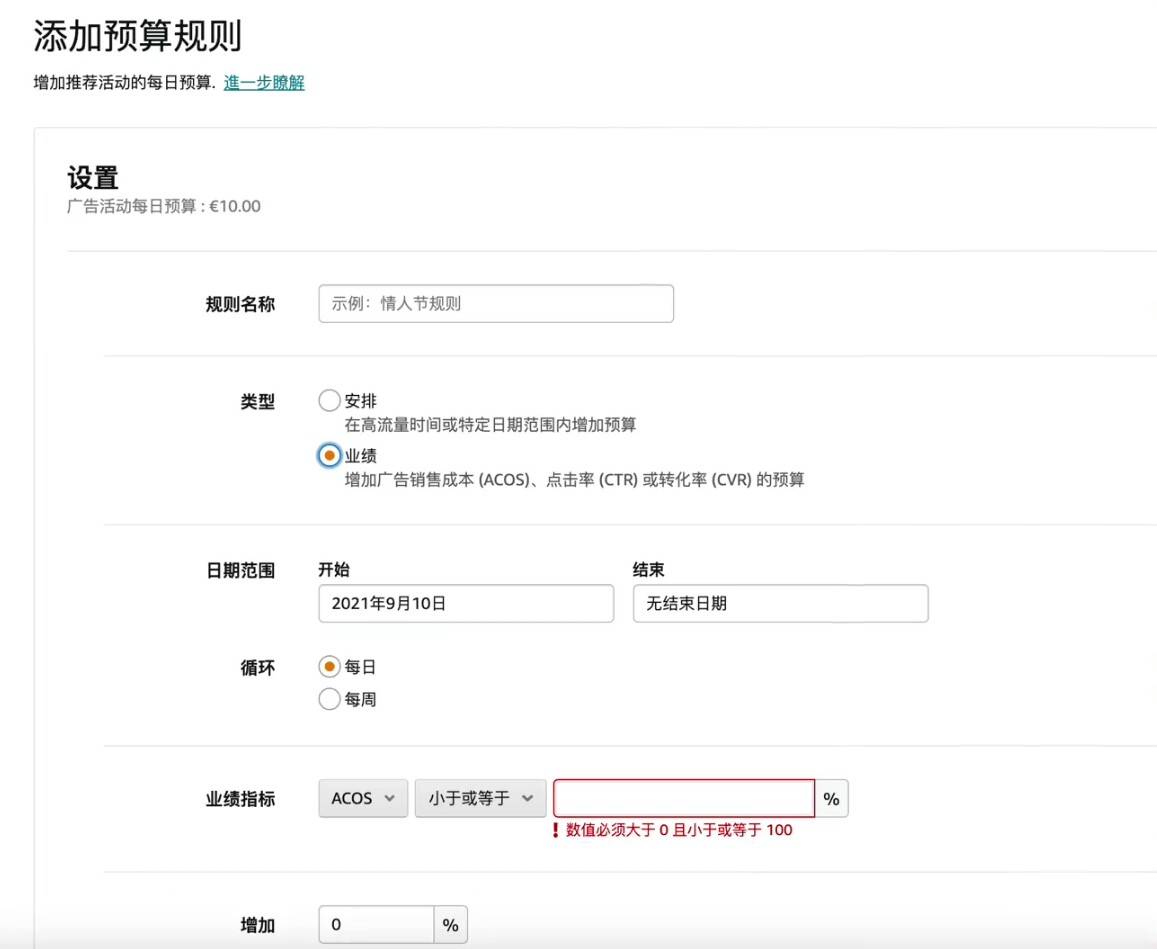Image resolution: width=1157 pixels, height=949 pixels.
Task: Focus the 规则名称 rule name field
Action: tap(495, 303)
